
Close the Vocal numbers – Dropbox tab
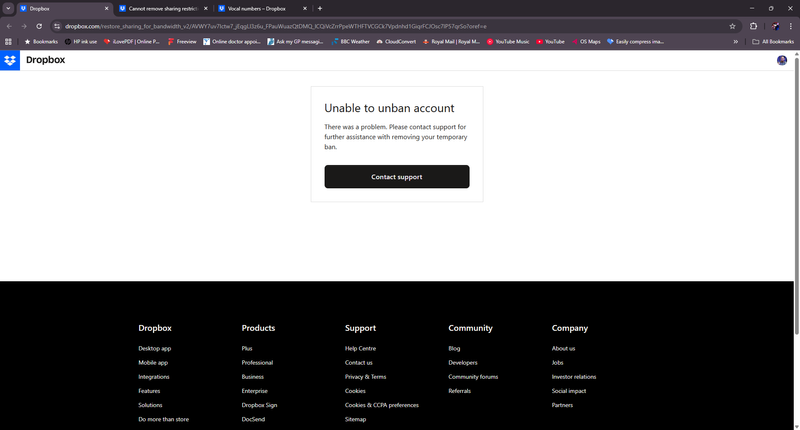click(305, 8)
